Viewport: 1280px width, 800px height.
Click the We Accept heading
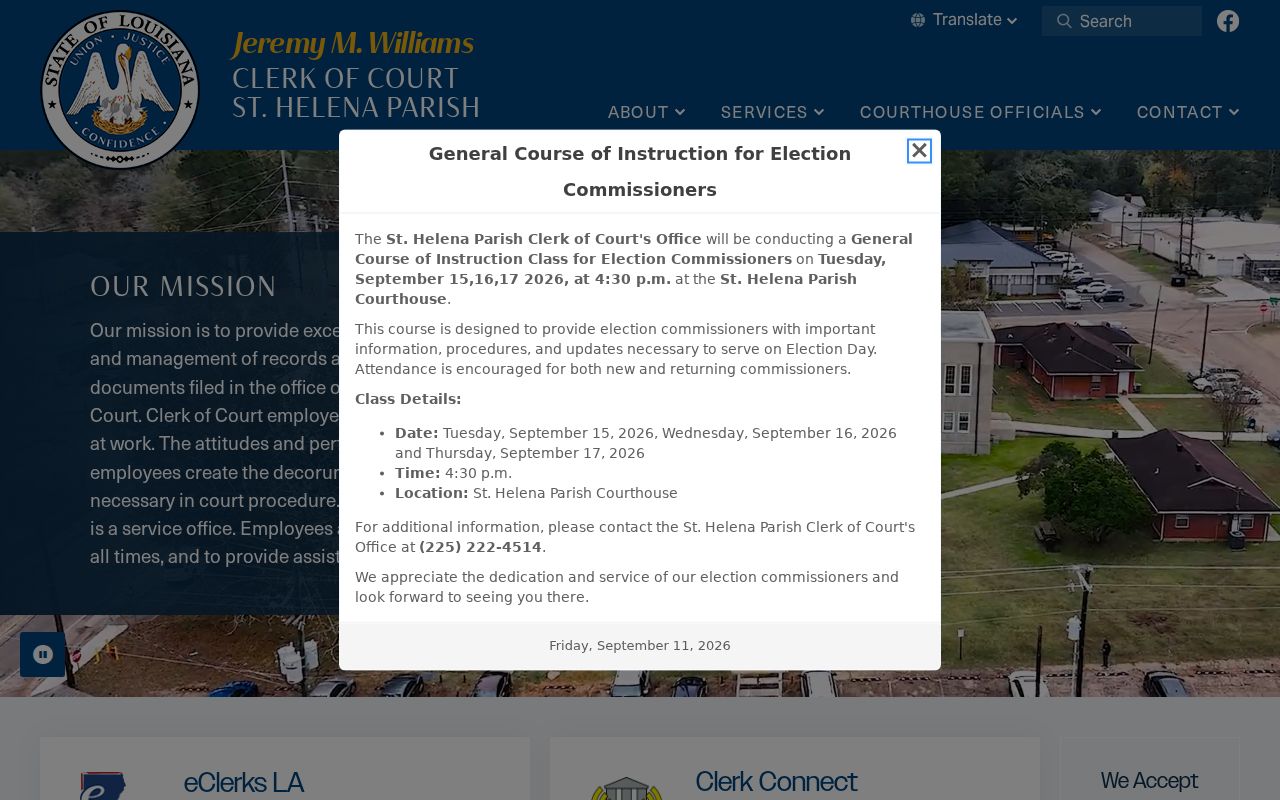(1149, 781)
